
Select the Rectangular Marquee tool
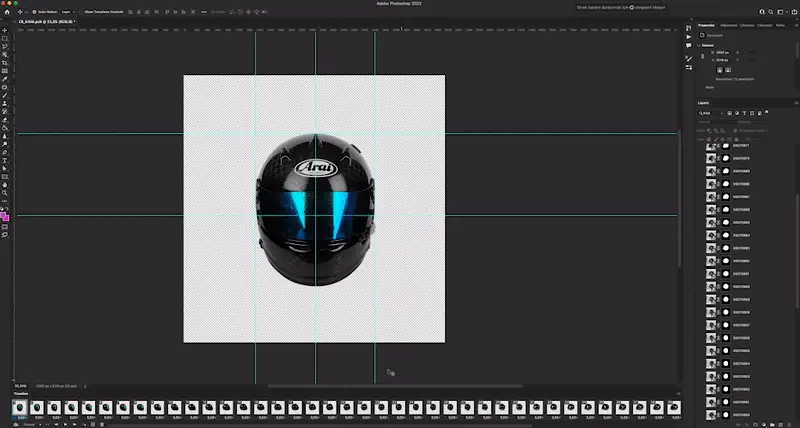[5, 38]
